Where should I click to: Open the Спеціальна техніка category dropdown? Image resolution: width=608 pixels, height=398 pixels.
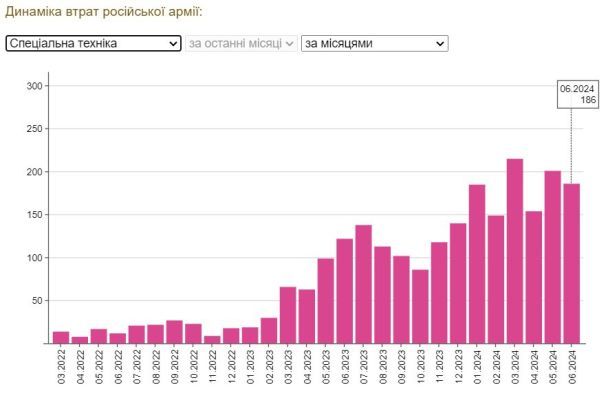93,43
